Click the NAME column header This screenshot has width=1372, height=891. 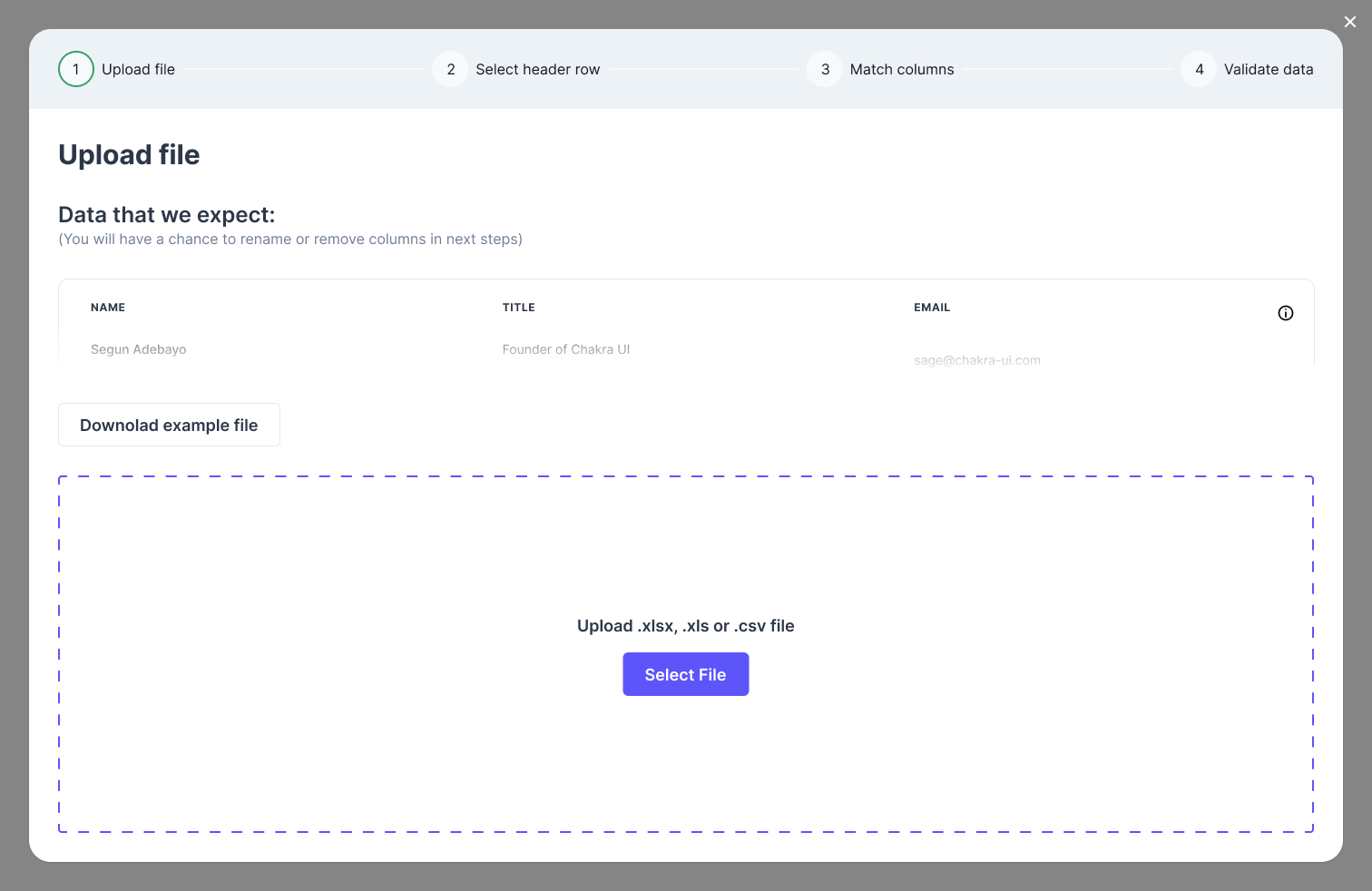click(x=108, y=308)
